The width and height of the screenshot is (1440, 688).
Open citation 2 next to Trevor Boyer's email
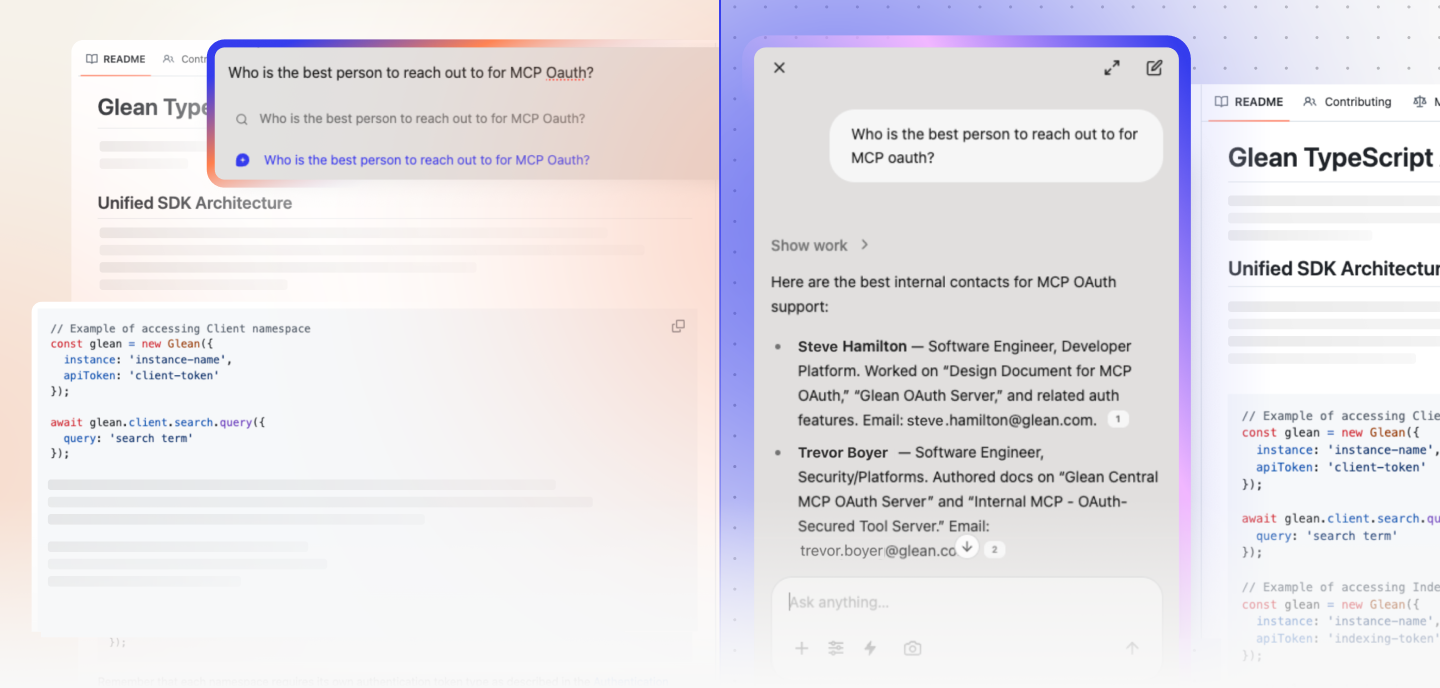(994, 550)
